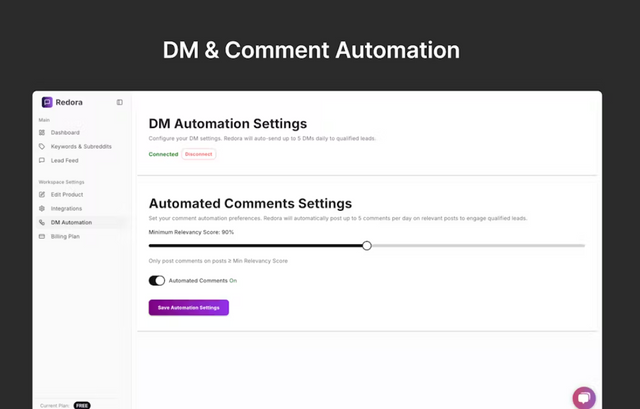
Task: Click the FREE plan badge
Action: [82, 405]
